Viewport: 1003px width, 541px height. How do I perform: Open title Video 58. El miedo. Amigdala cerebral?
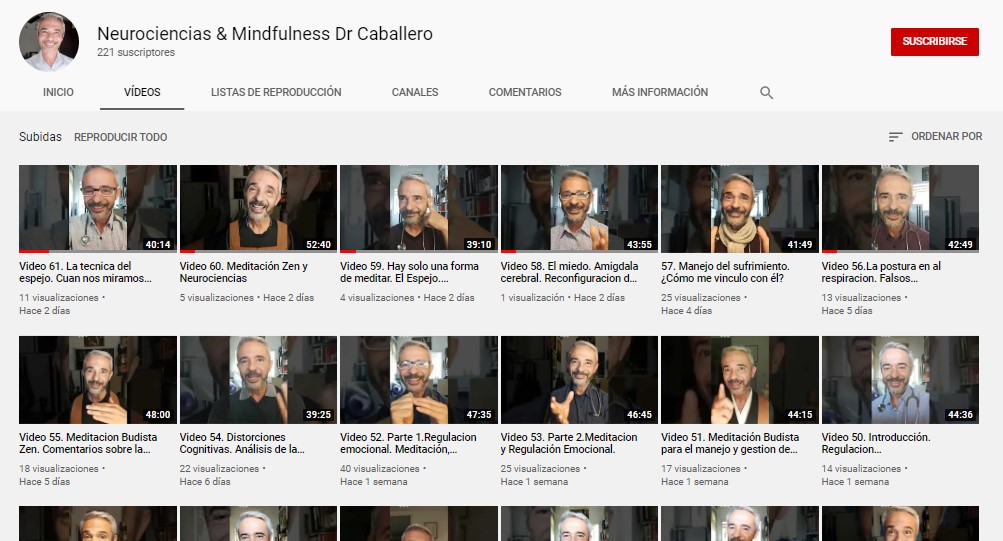[x=569, y=272]
